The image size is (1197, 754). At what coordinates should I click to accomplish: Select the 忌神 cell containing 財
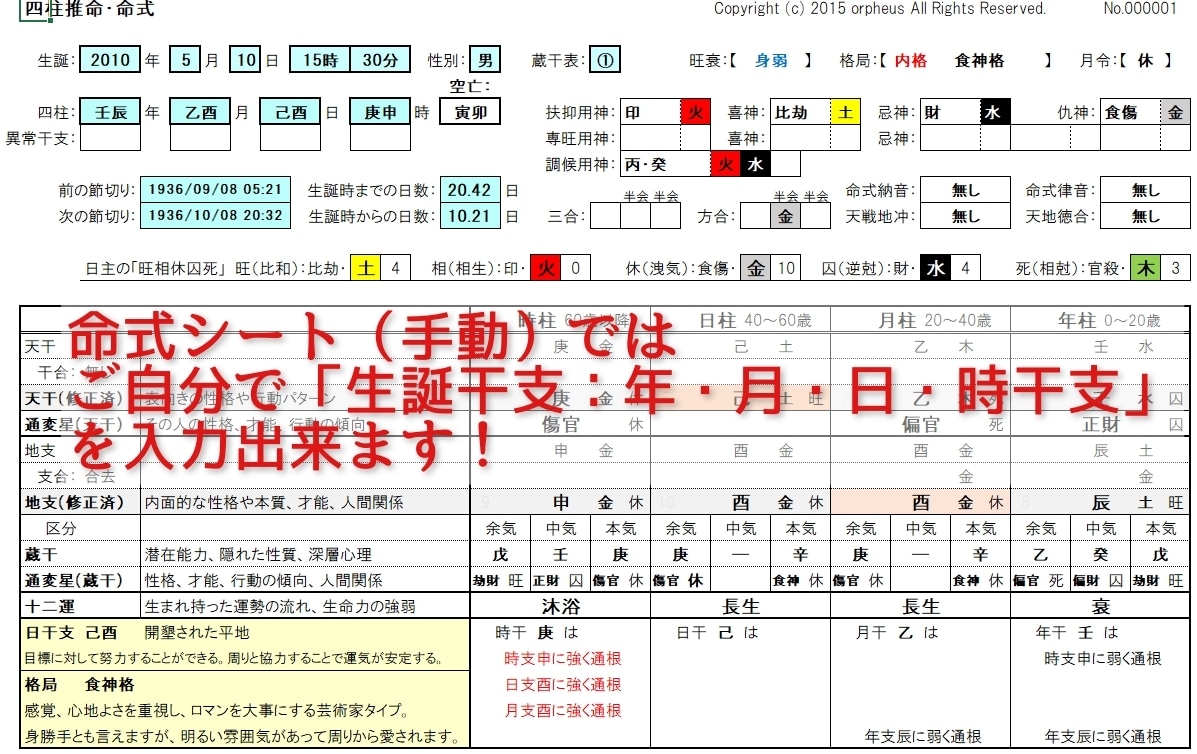click(950, 112)
